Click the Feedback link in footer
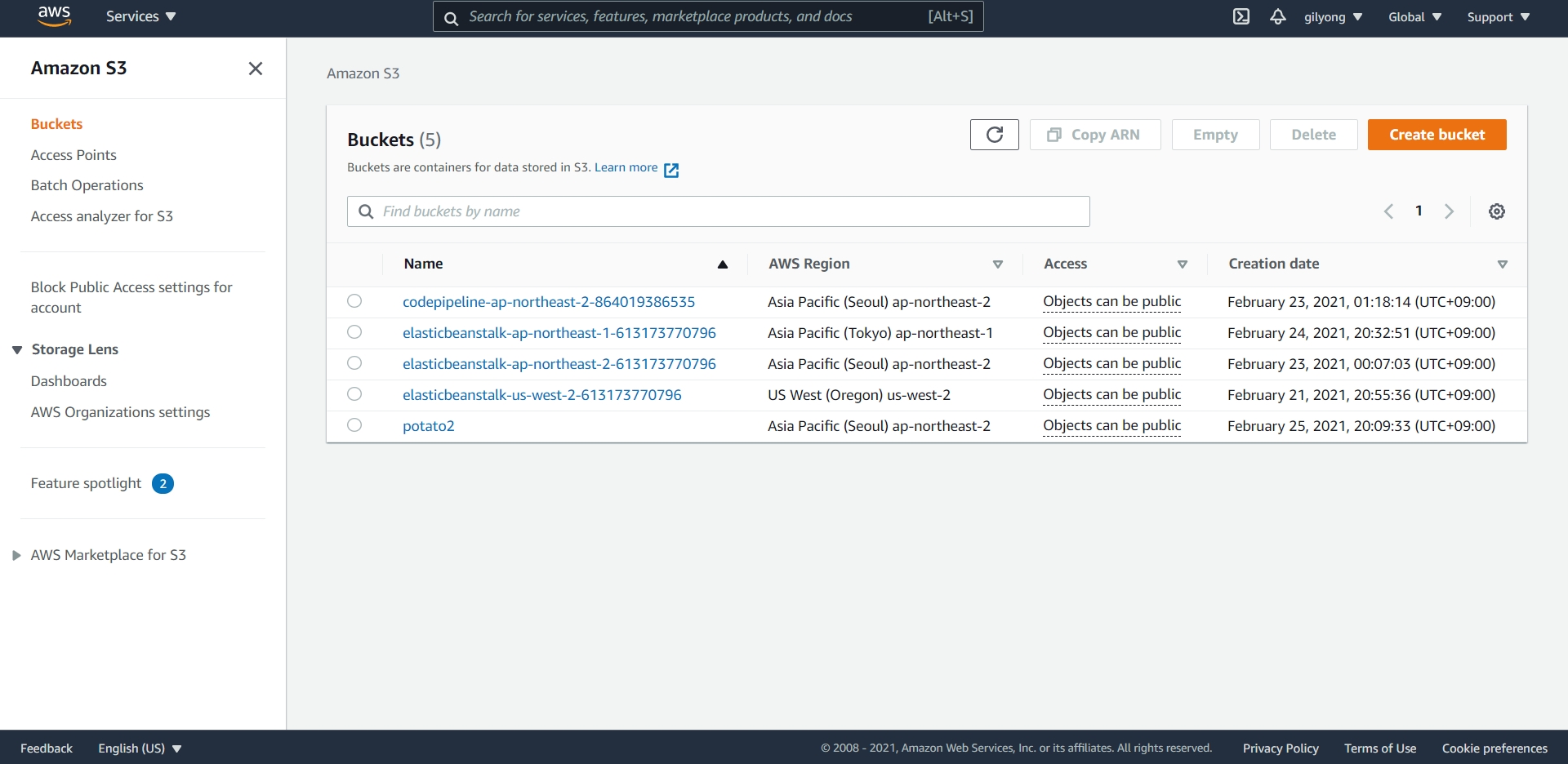 tap(47, 748)
